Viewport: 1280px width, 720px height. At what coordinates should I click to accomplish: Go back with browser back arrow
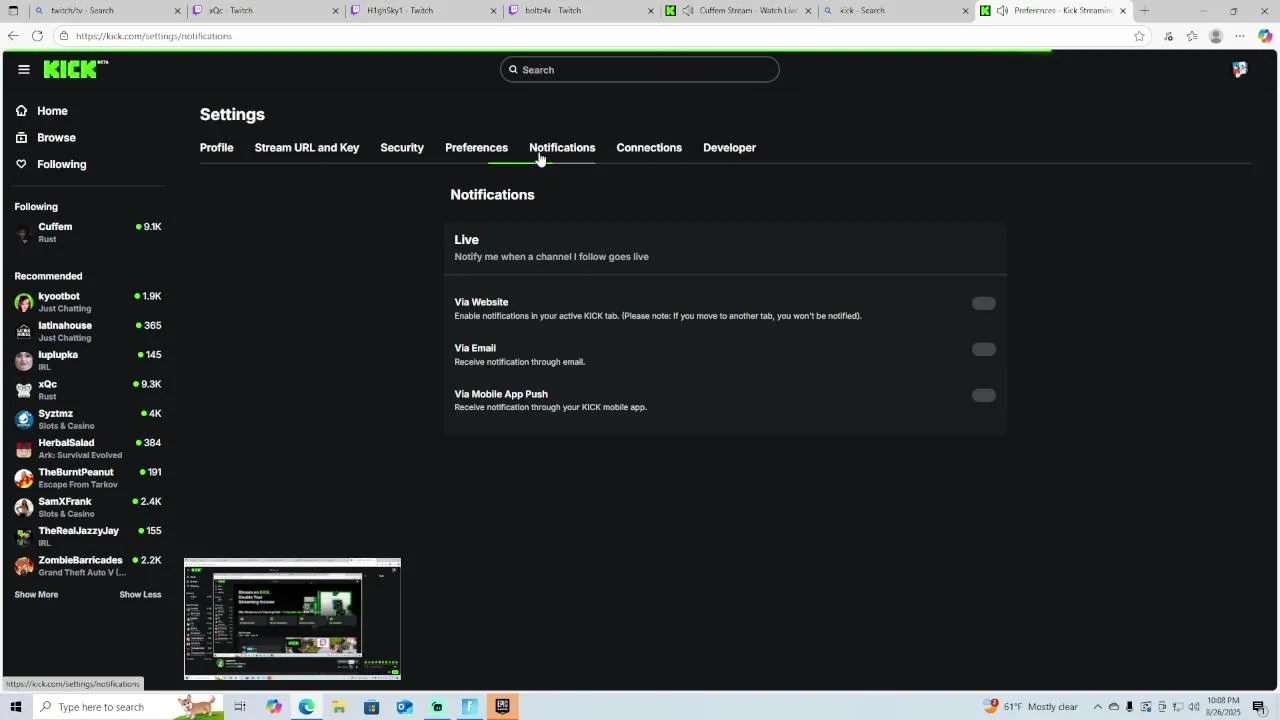tap(13, 36)
